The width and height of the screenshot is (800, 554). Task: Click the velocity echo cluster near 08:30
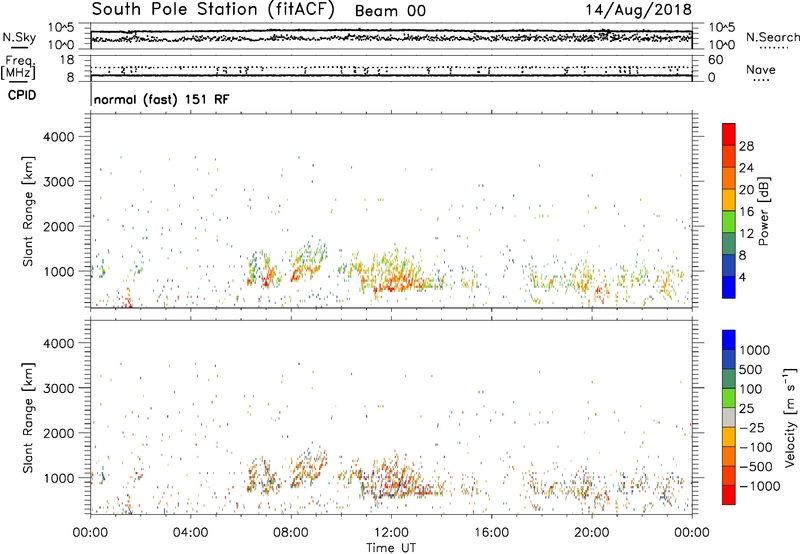pyautogui.click(x=309, y=469)
